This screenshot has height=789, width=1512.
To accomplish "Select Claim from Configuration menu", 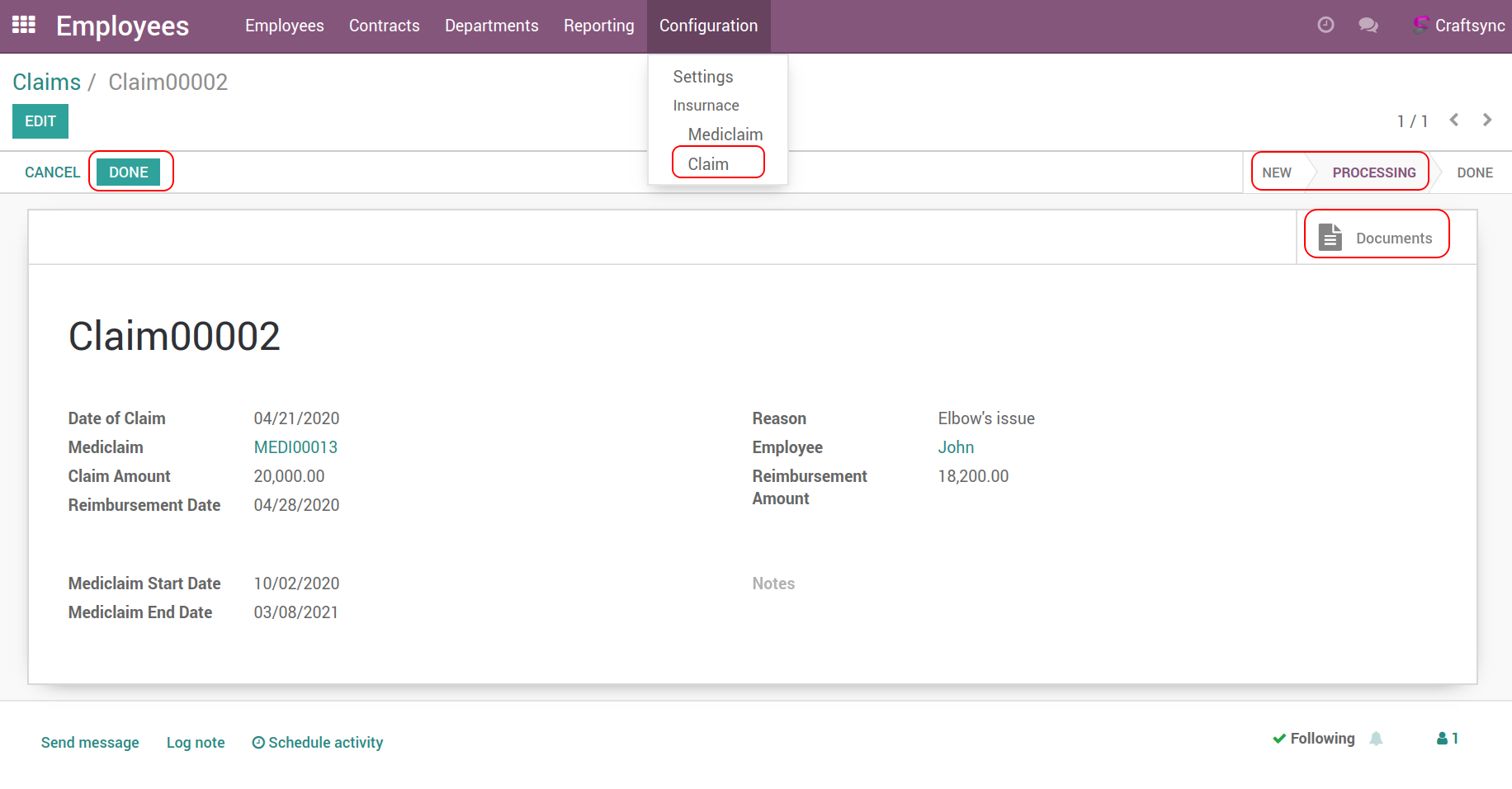I will pos(708,164).
